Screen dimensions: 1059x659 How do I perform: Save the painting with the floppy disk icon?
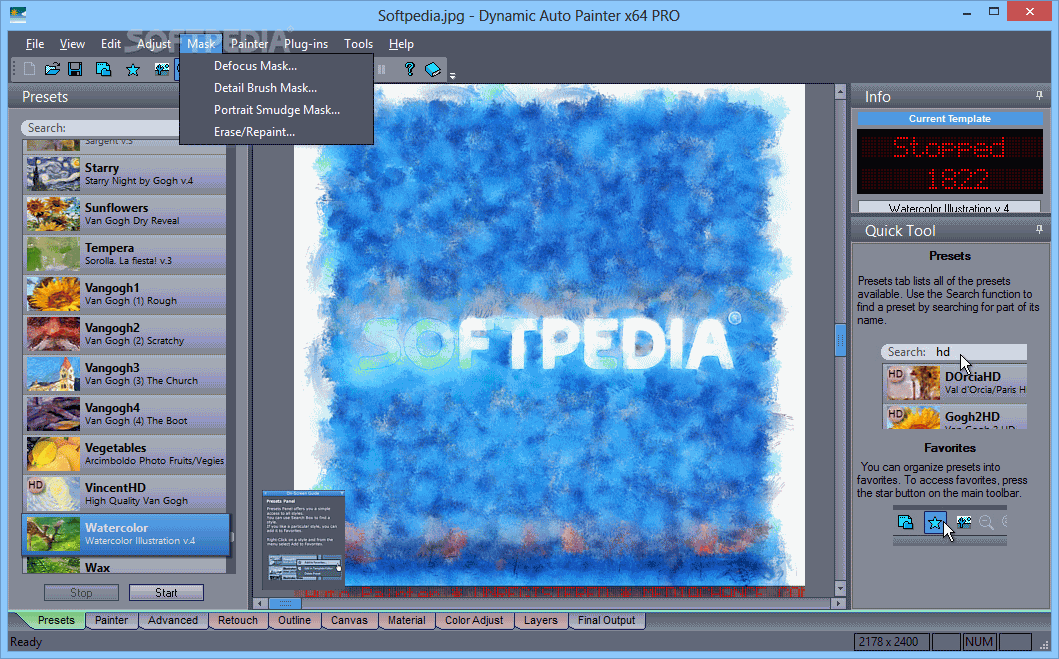pyautogui.click(x=75, y=69)
